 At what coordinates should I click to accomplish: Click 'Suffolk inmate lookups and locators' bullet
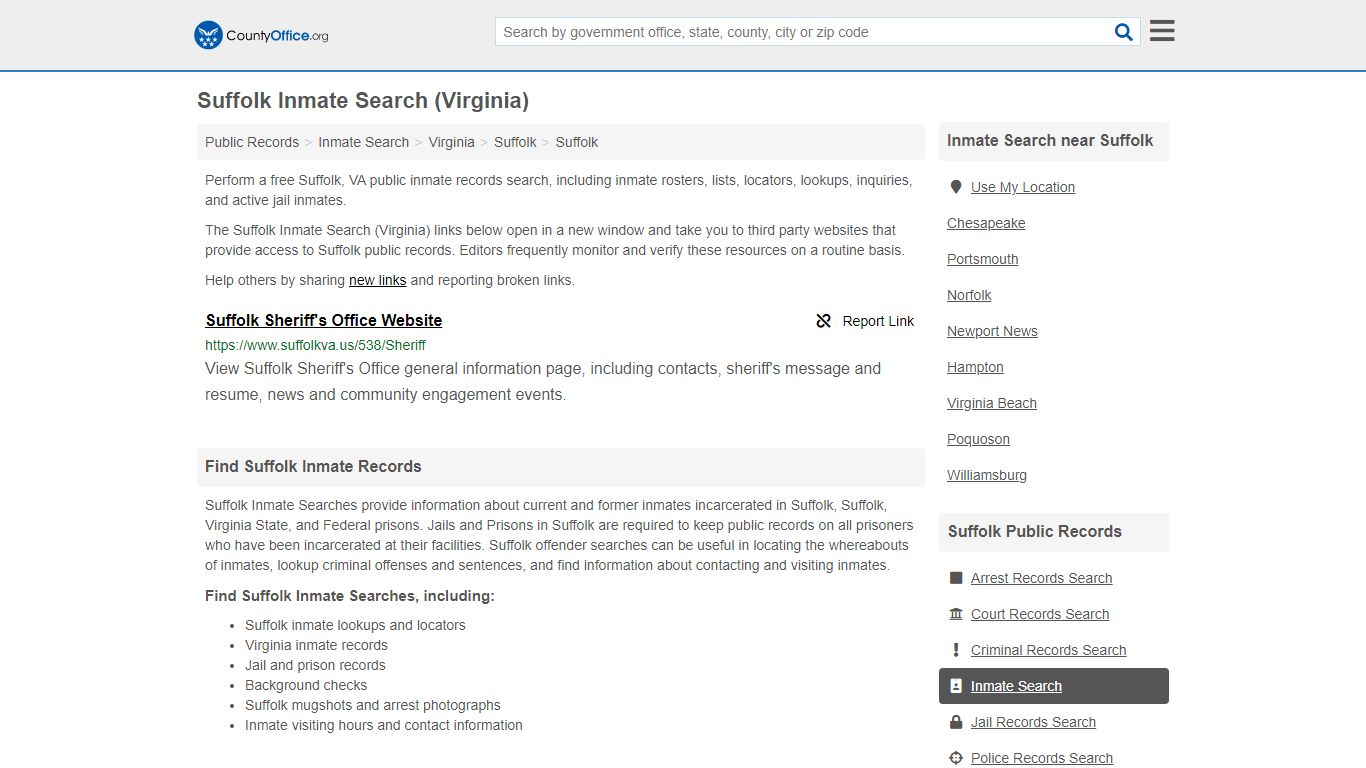(x=355, y=625)
